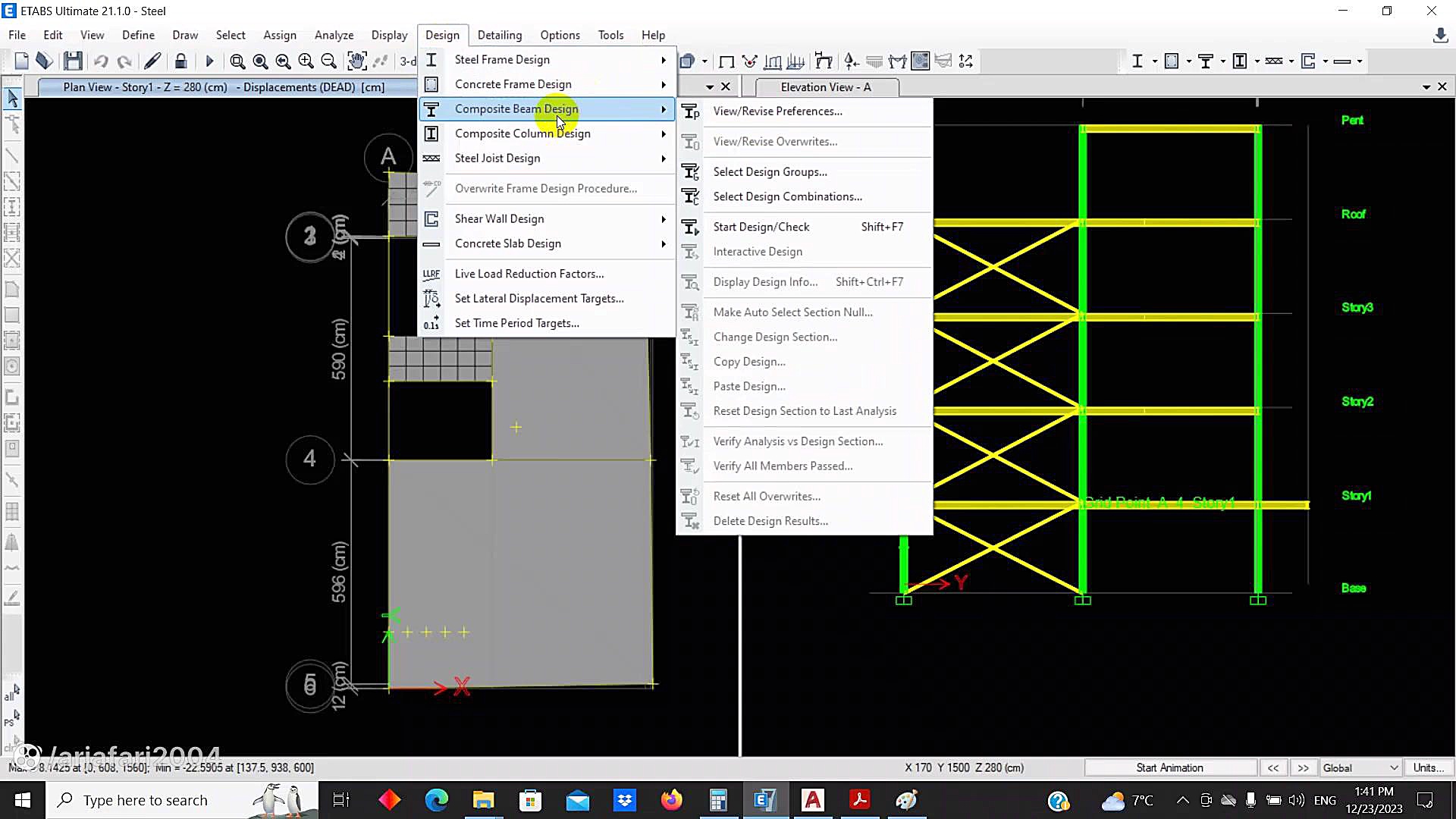Expand the 3D object view dropdown arrow
Viewport: 1456px width, 819px height.
pyautogui.click(x=704, y=61)
